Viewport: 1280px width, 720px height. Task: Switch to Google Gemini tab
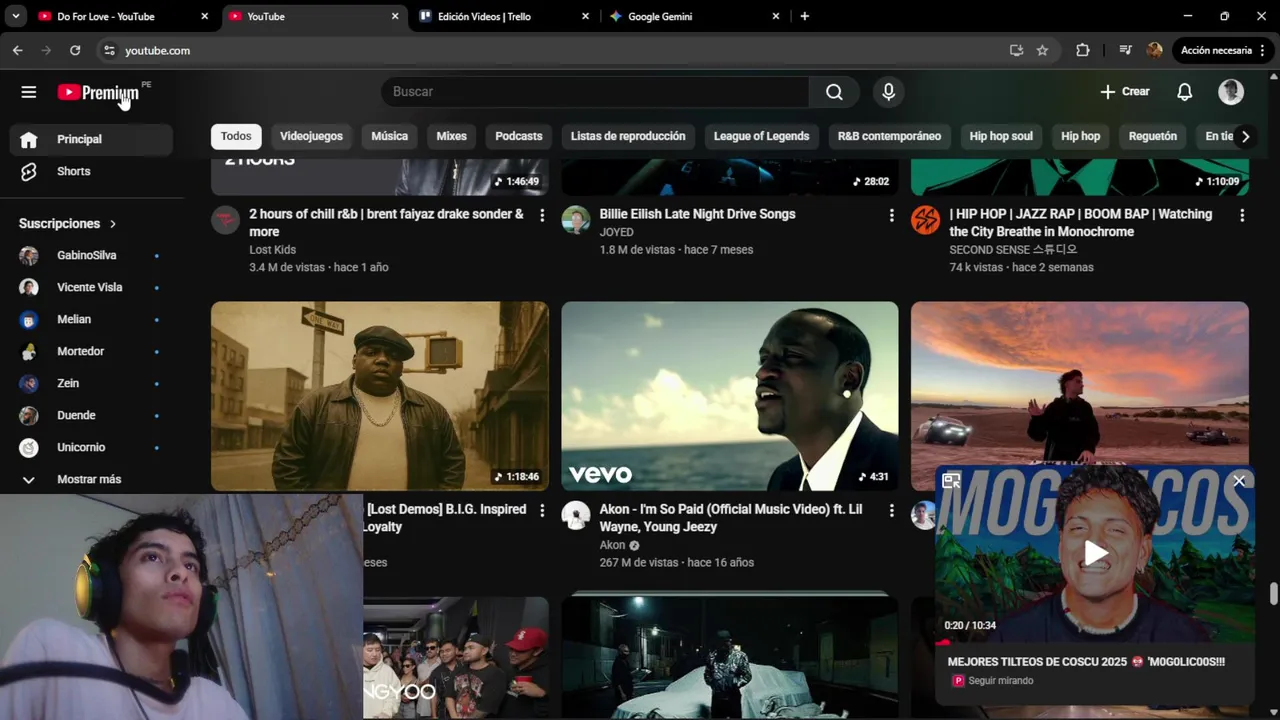pyautogui.click(x=694, y=16)
